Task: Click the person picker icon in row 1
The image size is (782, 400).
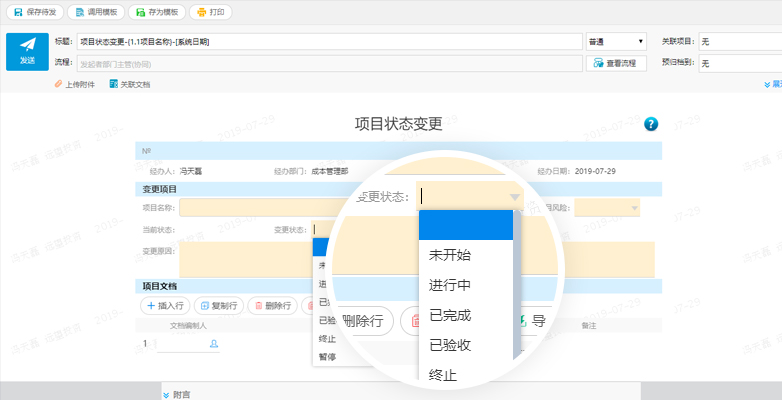Action: click(x=213, y=343)
